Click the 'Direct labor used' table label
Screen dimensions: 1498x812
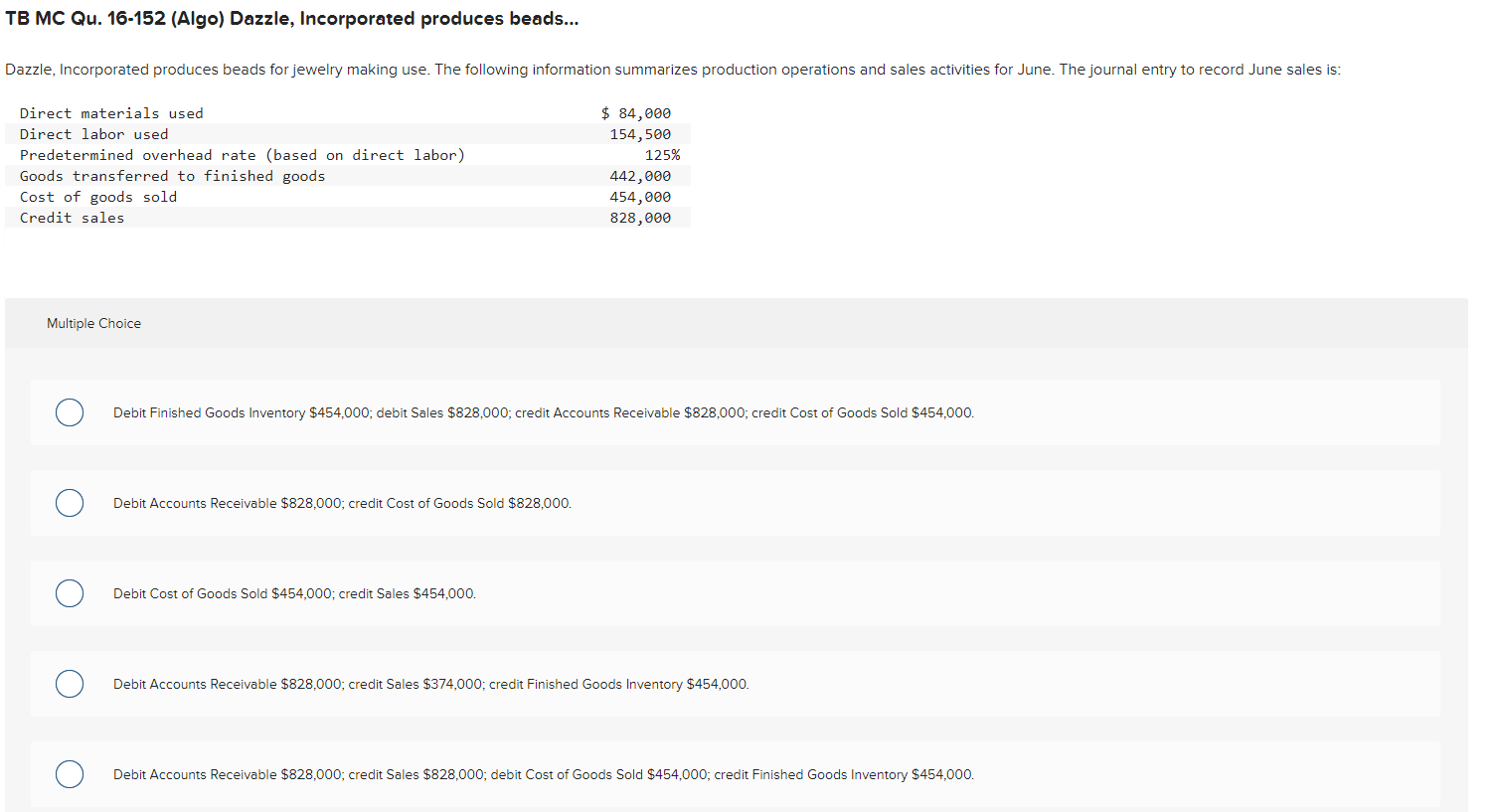pyautogui.click(x=94, y=134)
